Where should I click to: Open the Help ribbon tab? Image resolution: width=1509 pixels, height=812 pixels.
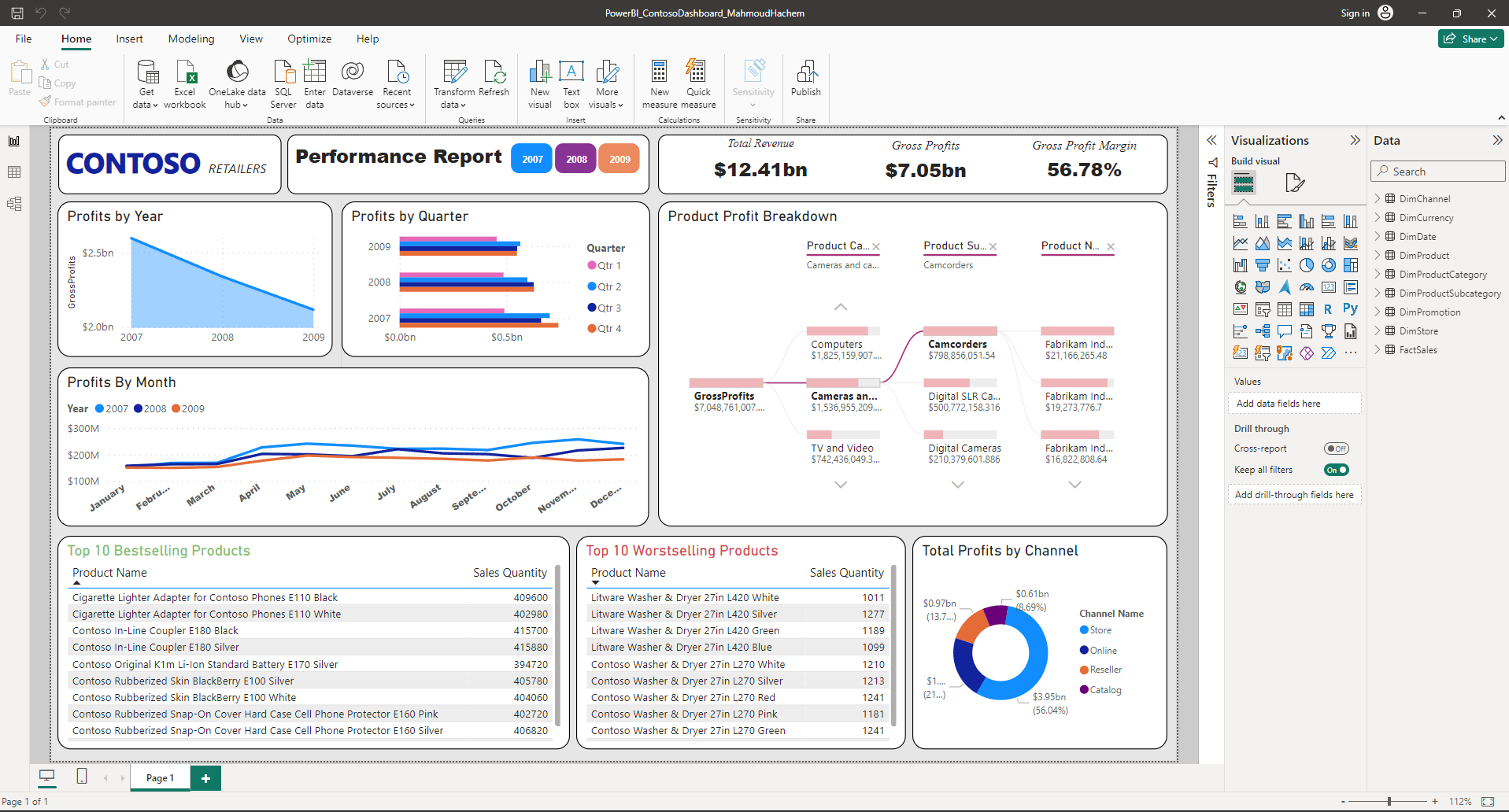point(368,39)
